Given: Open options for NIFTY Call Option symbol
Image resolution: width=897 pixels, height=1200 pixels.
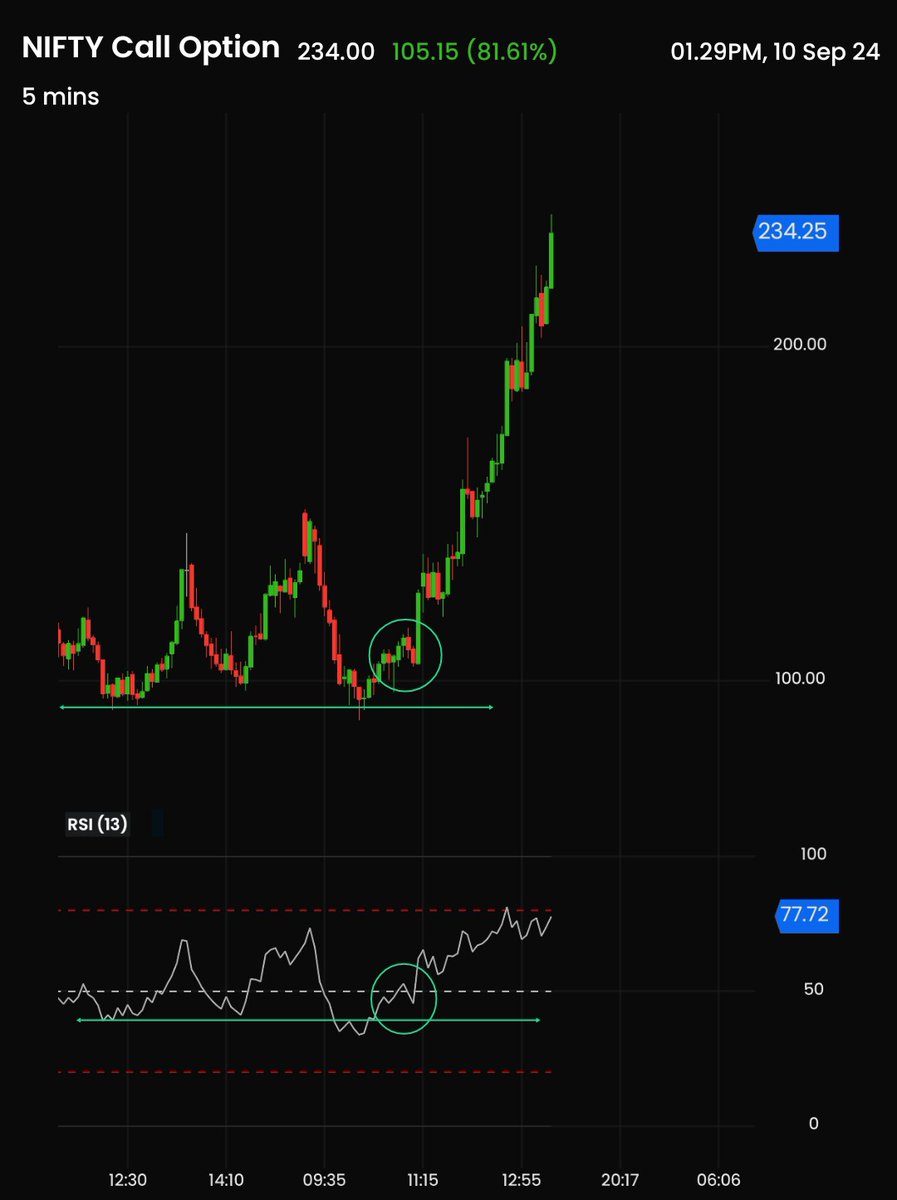Looking at the screenshot, I should 150,47.
